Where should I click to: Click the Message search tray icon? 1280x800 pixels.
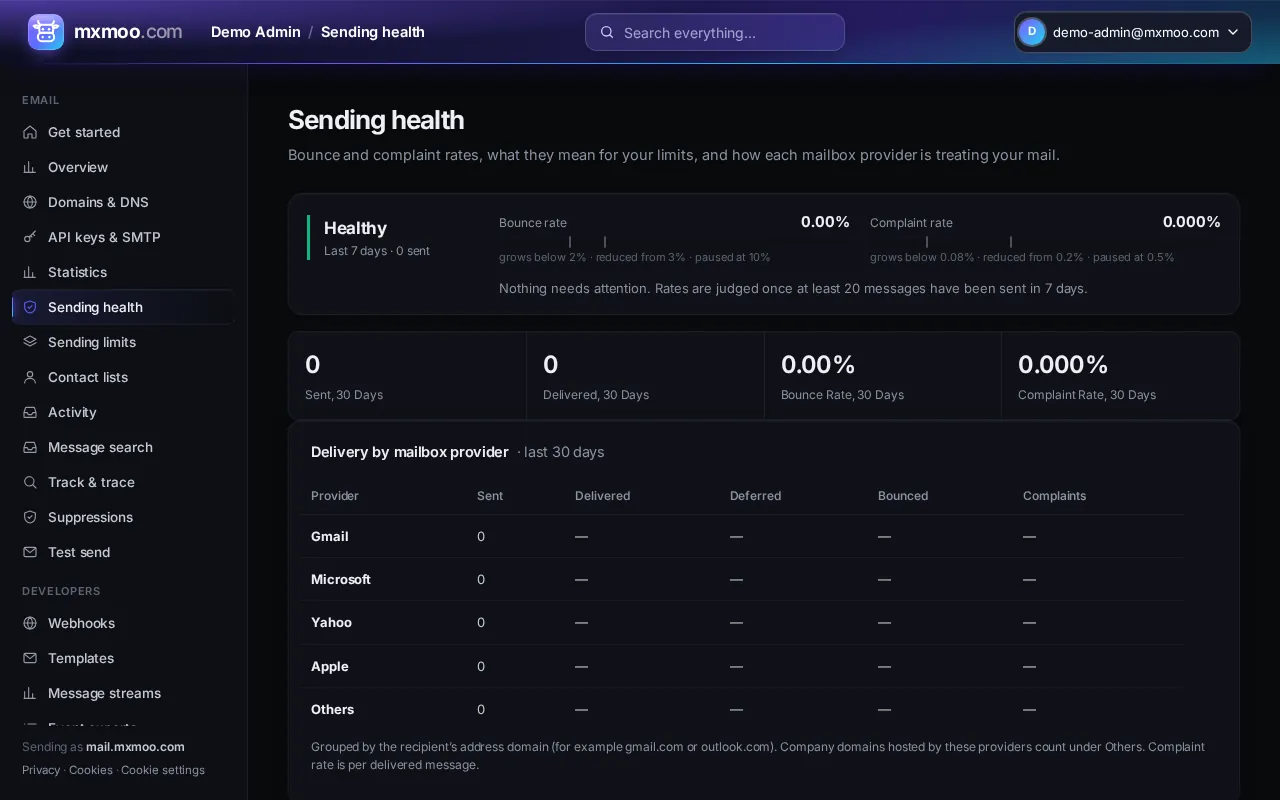click(x=30, y=447)
